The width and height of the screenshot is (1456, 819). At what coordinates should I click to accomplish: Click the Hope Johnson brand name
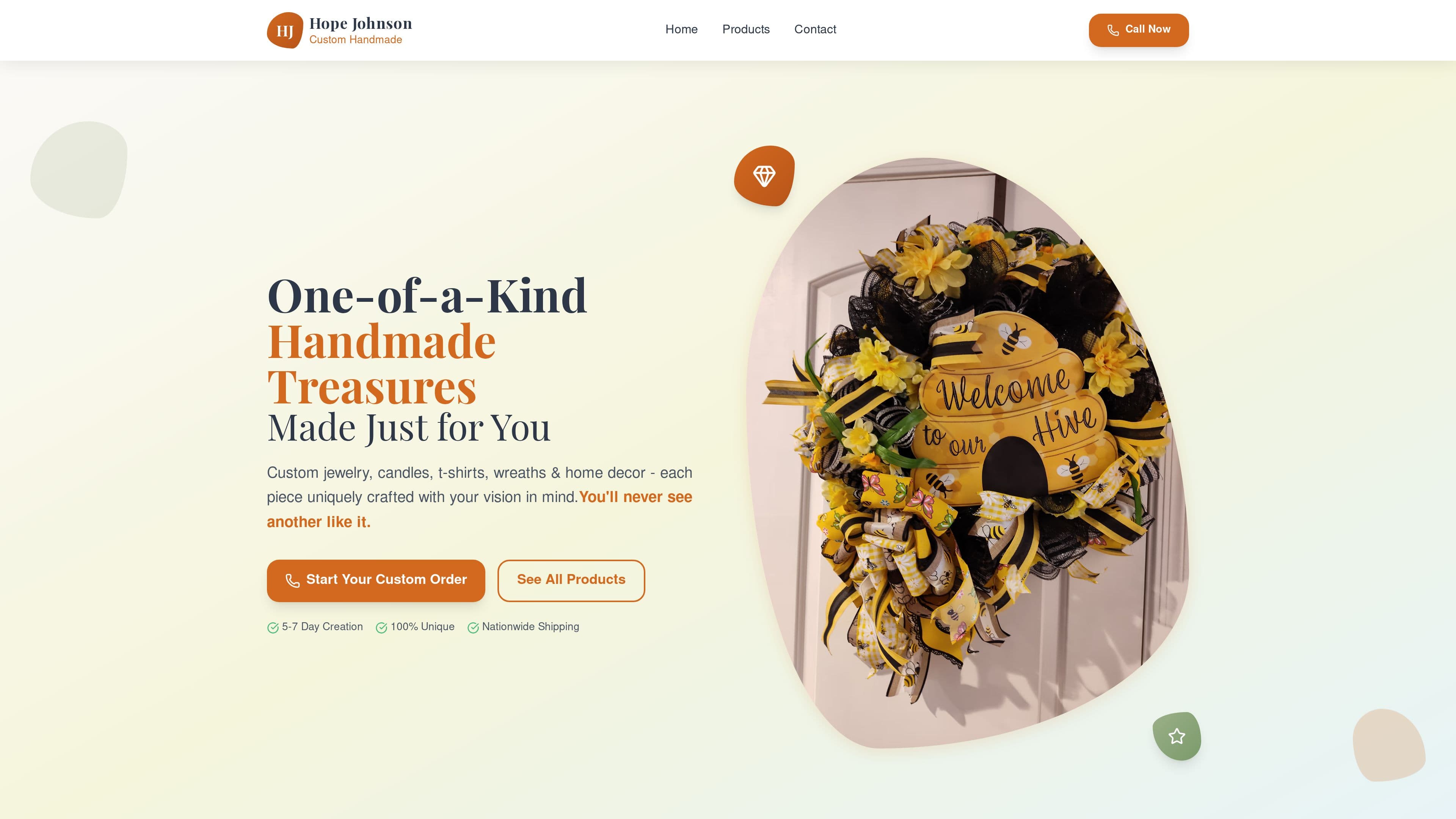pyautogui.click(x=361, y=23)
